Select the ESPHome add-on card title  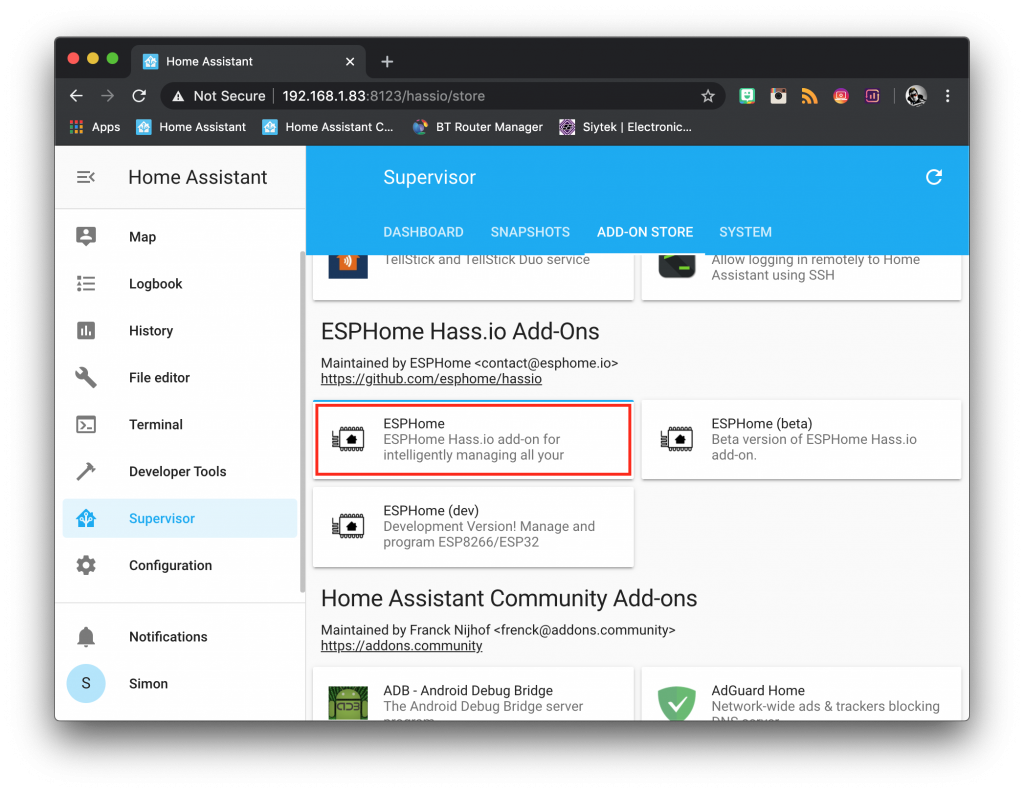coord(414,423)
